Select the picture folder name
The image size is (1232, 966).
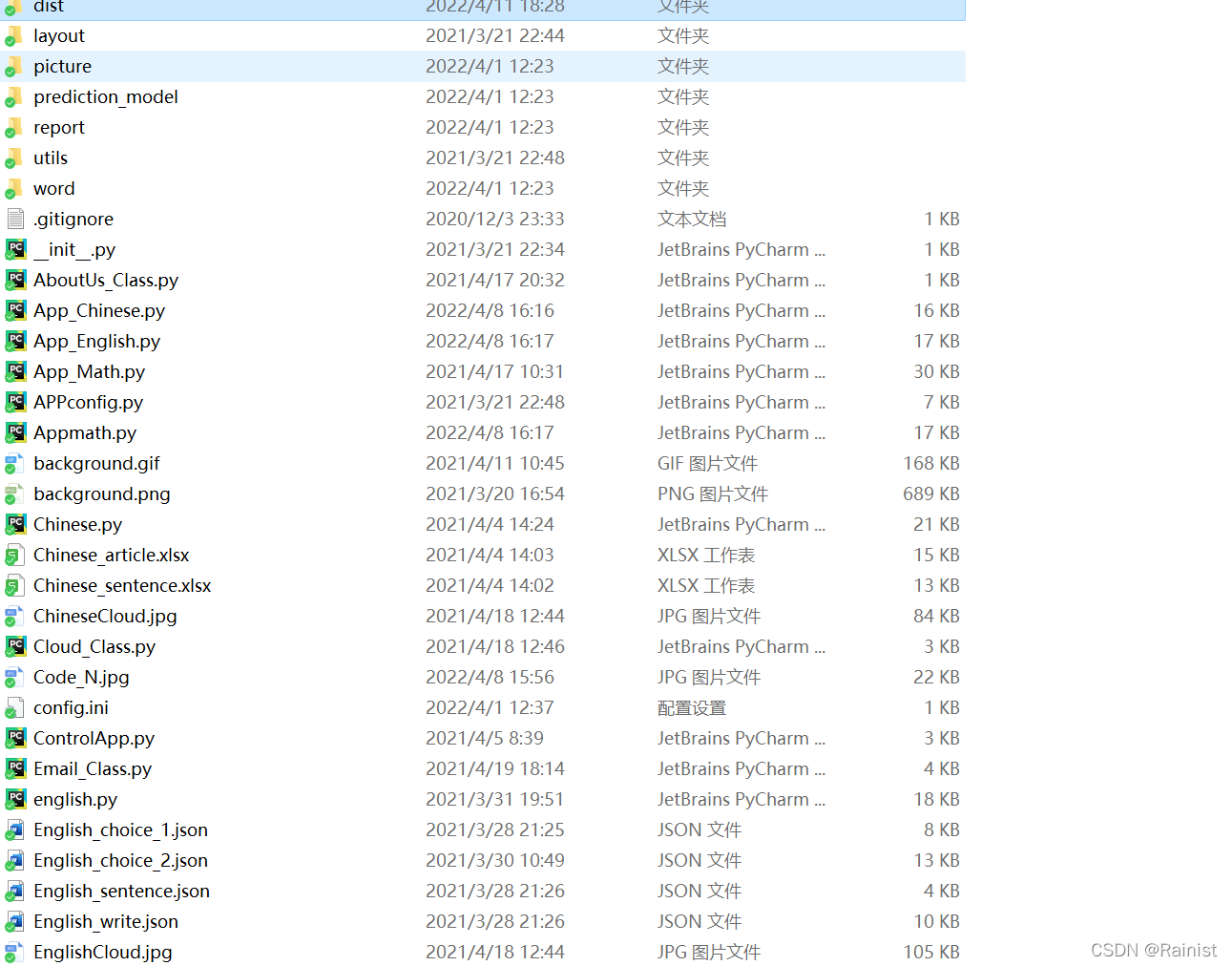coord(63,67)
